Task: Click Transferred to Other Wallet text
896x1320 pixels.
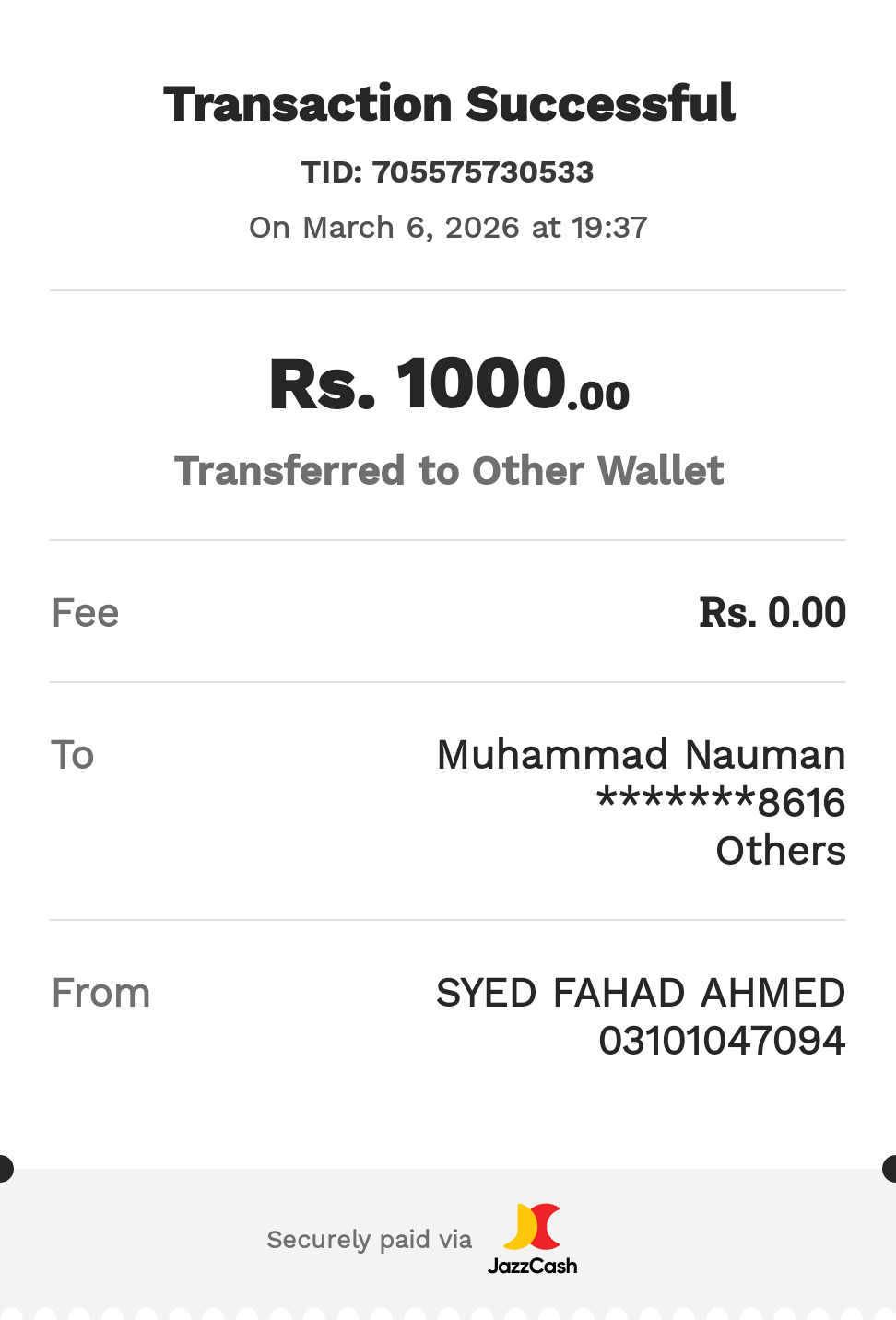Action: pos(449,471)
